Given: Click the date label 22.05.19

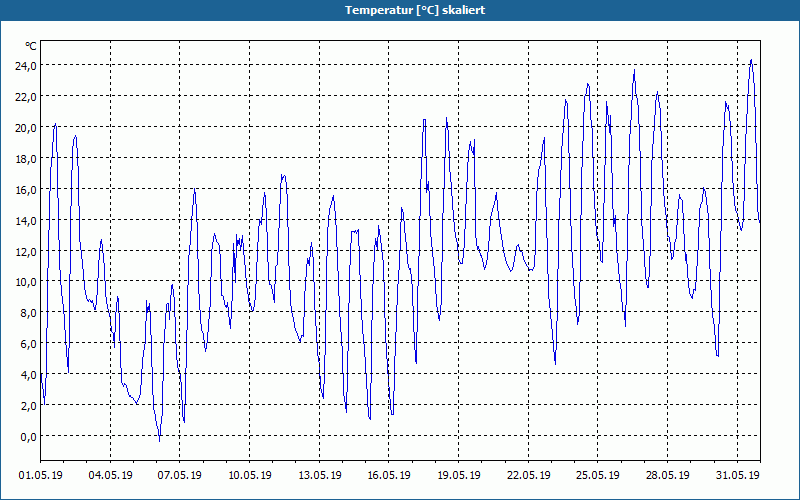Looking at the screenshot, I should coord(529,475).
